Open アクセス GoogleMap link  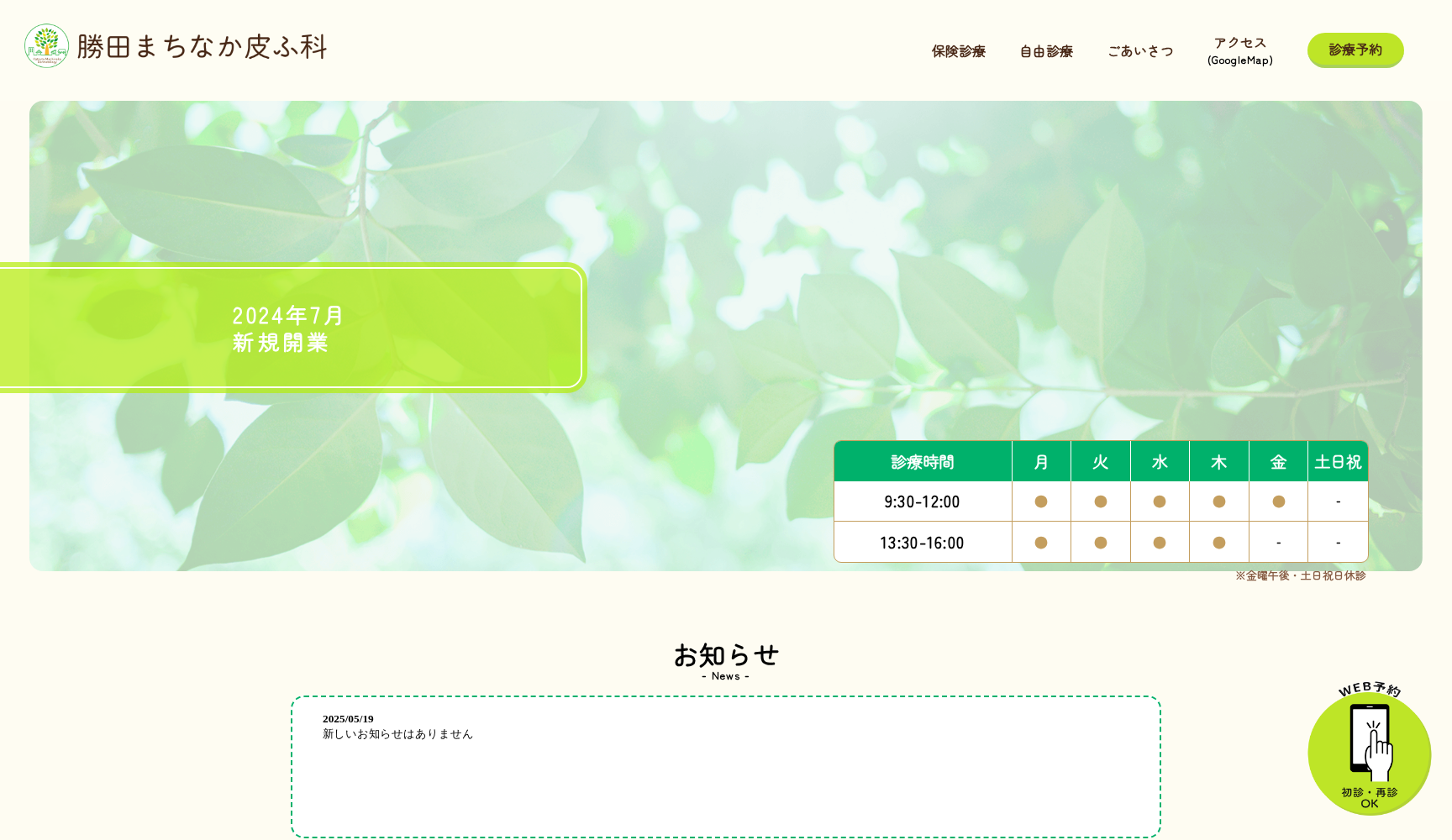(1239, 49)
